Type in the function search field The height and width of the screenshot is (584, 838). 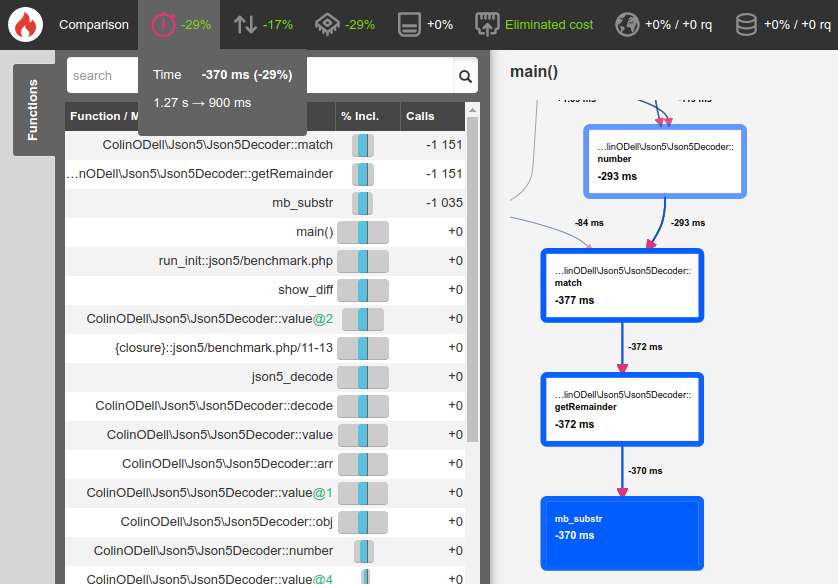[102, 75]
